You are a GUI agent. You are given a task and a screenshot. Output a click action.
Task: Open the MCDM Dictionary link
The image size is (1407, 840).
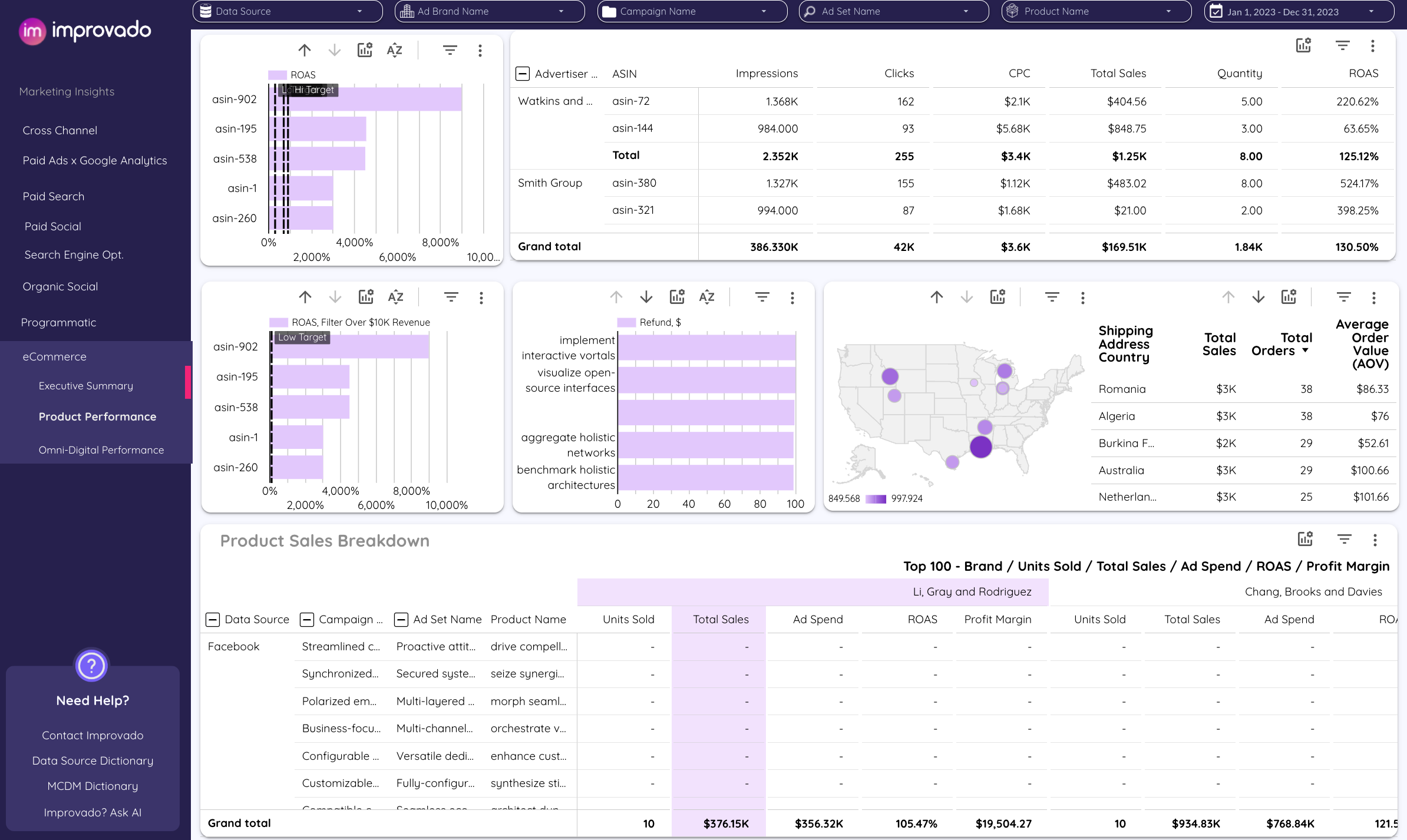pos(92,786)
